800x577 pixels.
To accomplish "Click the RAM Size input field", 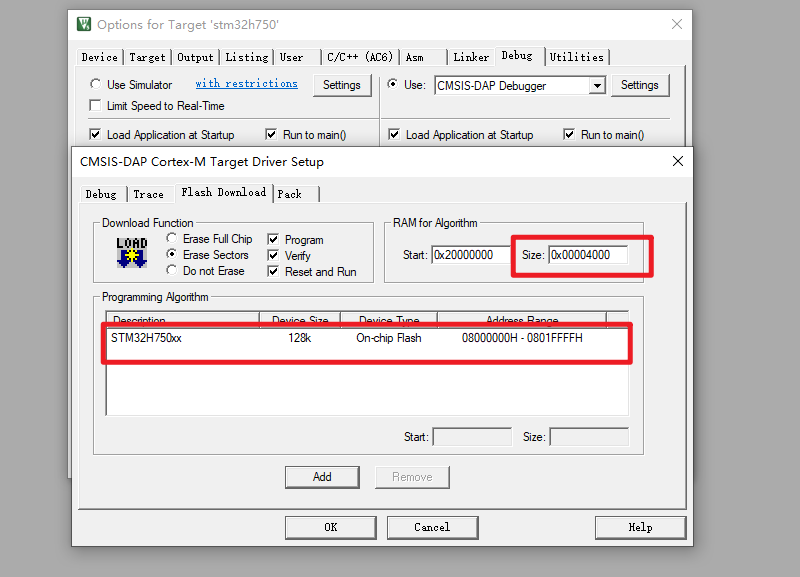I will point(587,255).
